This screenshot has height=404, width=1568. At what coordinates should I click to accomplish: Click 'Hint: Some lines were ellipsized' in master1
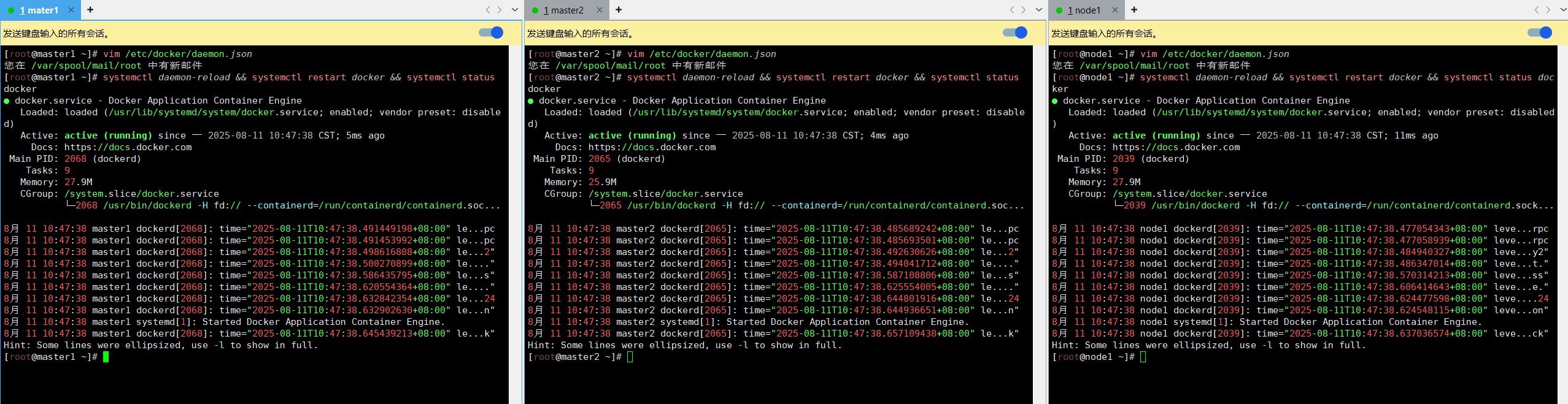pyautogui.click(x=161, y=345)
